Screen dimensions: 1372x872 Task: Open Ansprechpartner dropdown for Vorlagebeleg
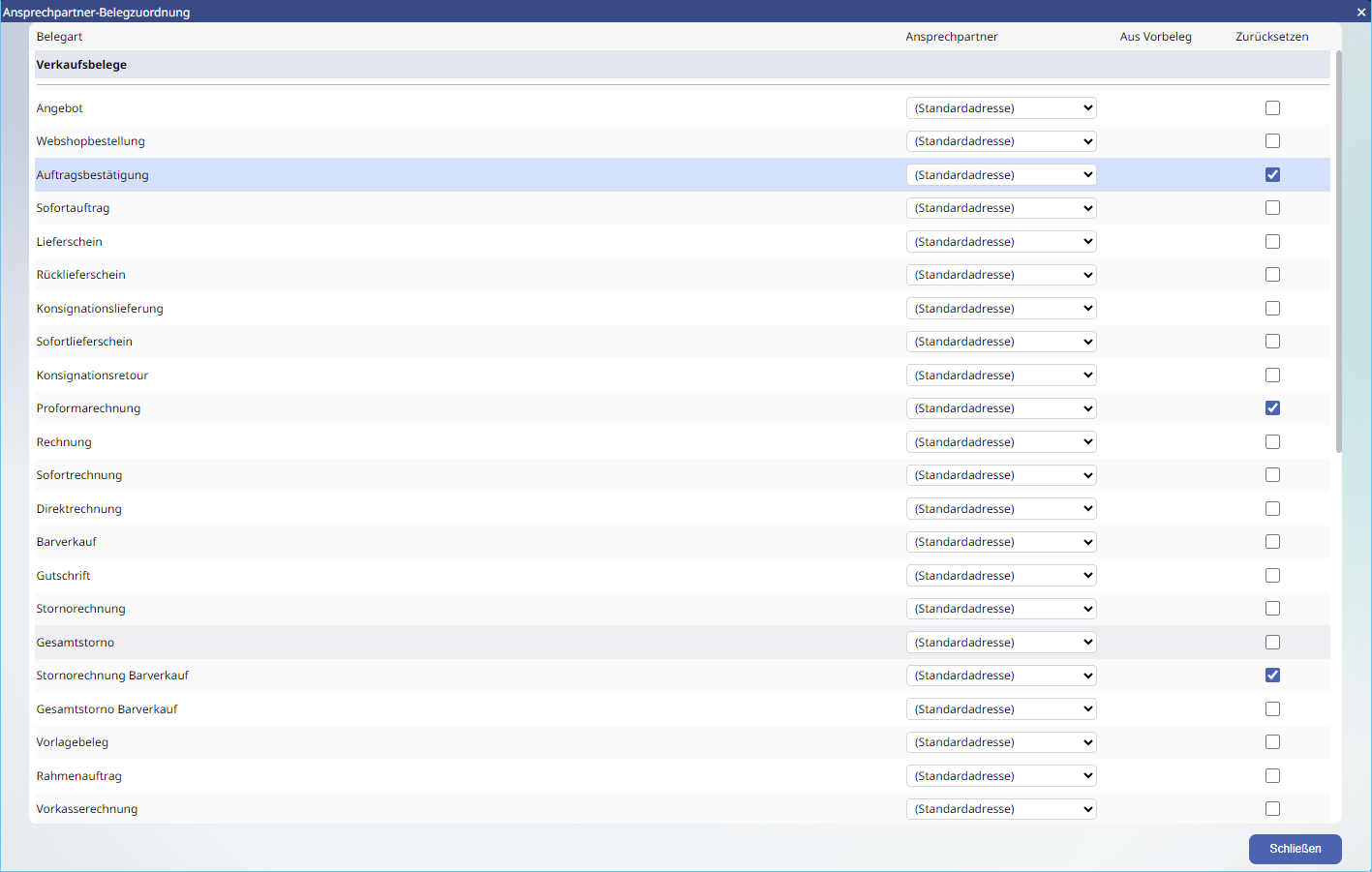pyautogui.click(x=1001, y=742)
